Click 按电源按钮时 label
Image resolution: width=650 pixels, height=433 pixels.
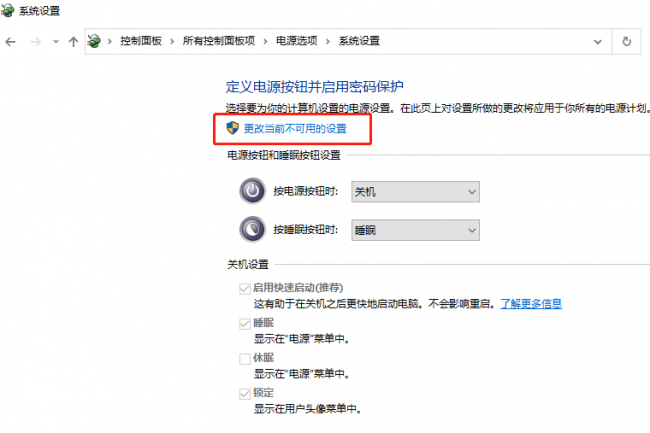(306, 191)
